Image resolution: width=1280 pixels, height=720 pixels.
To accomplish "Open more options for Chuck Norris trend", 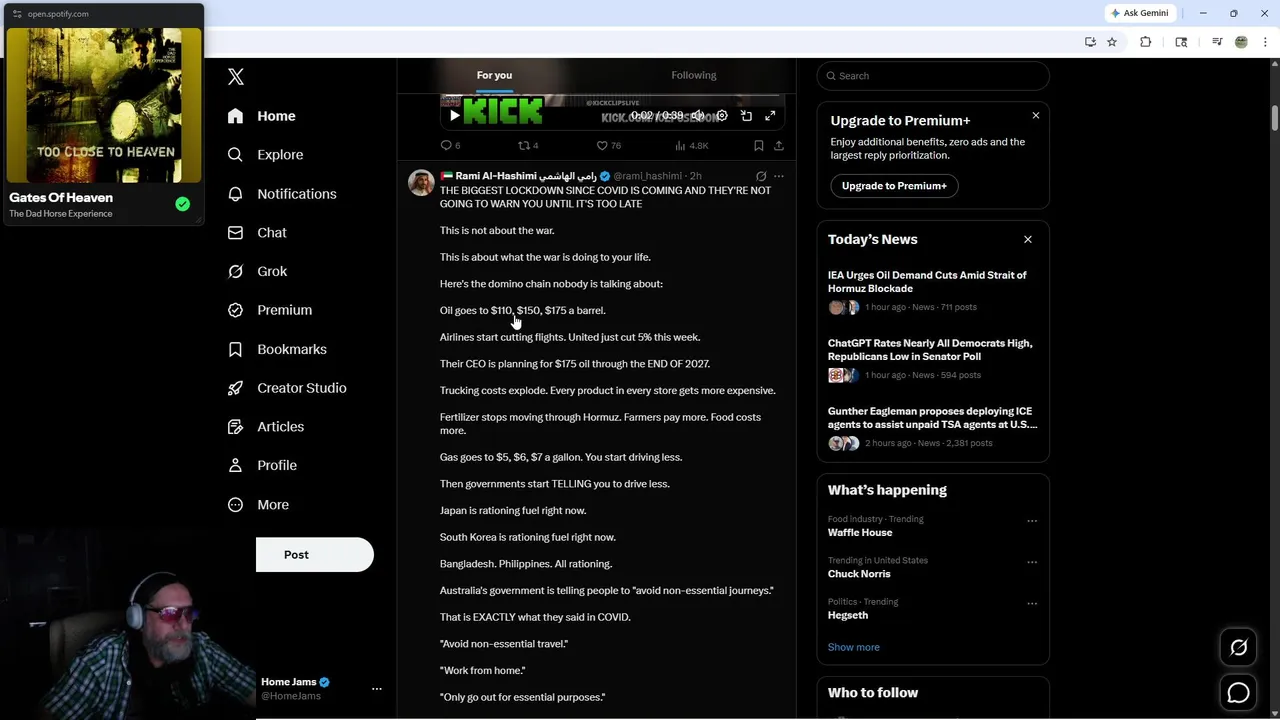I will click(x=1032, y=562).
